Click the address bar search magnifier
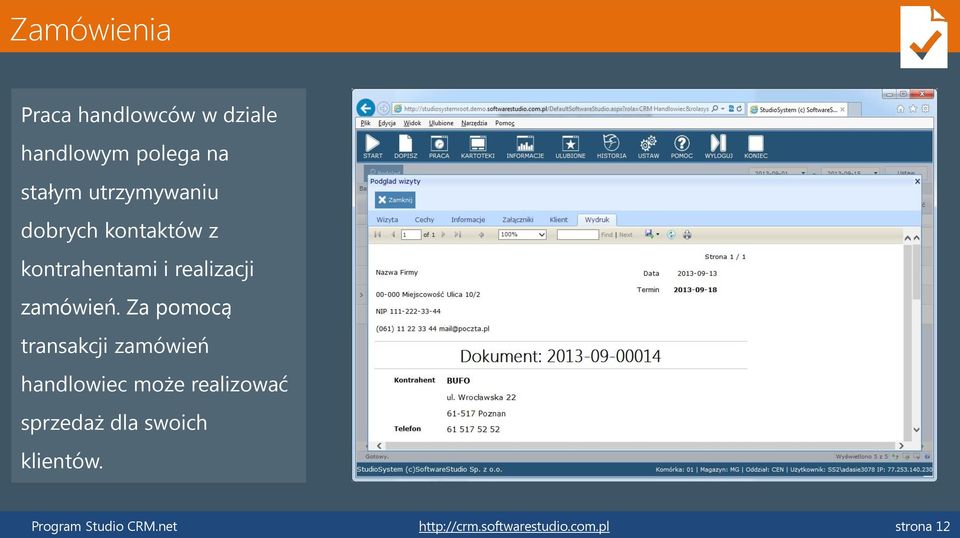The height and width of the screenshot is (538, 960). click(714, 109)
